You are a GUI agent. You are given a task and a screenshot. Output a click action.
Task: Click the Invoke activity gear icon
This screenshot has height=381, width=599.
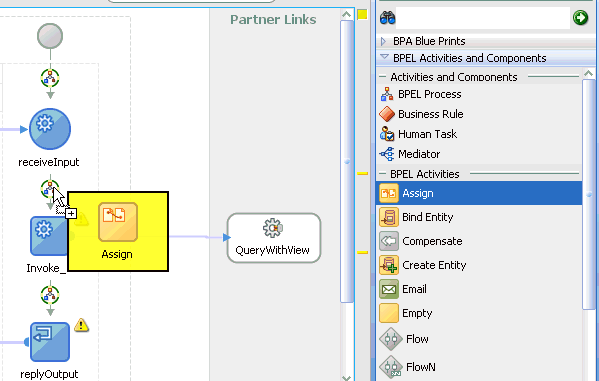(44, 230)
